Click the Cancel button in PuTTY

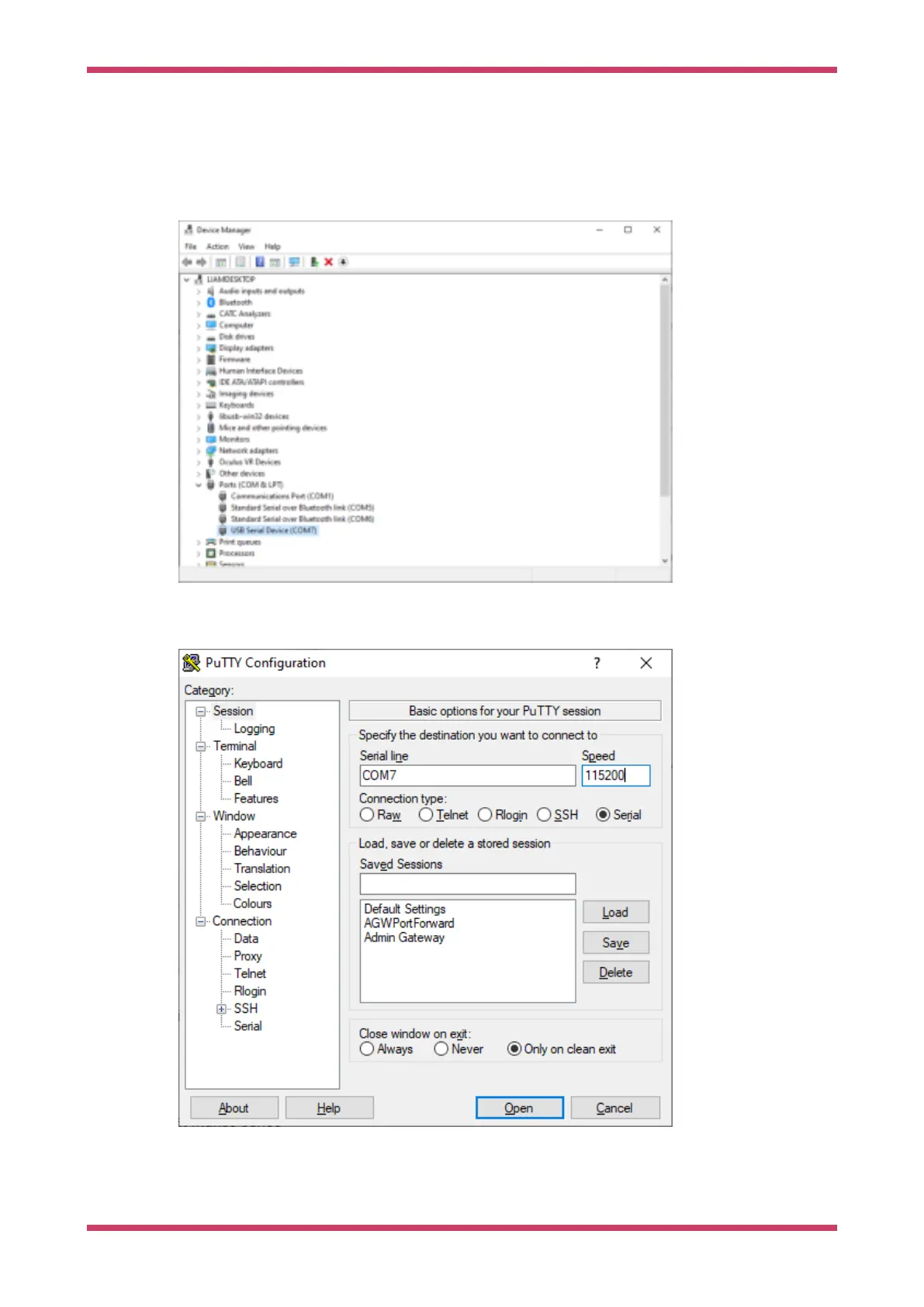tap(614, 1108)
